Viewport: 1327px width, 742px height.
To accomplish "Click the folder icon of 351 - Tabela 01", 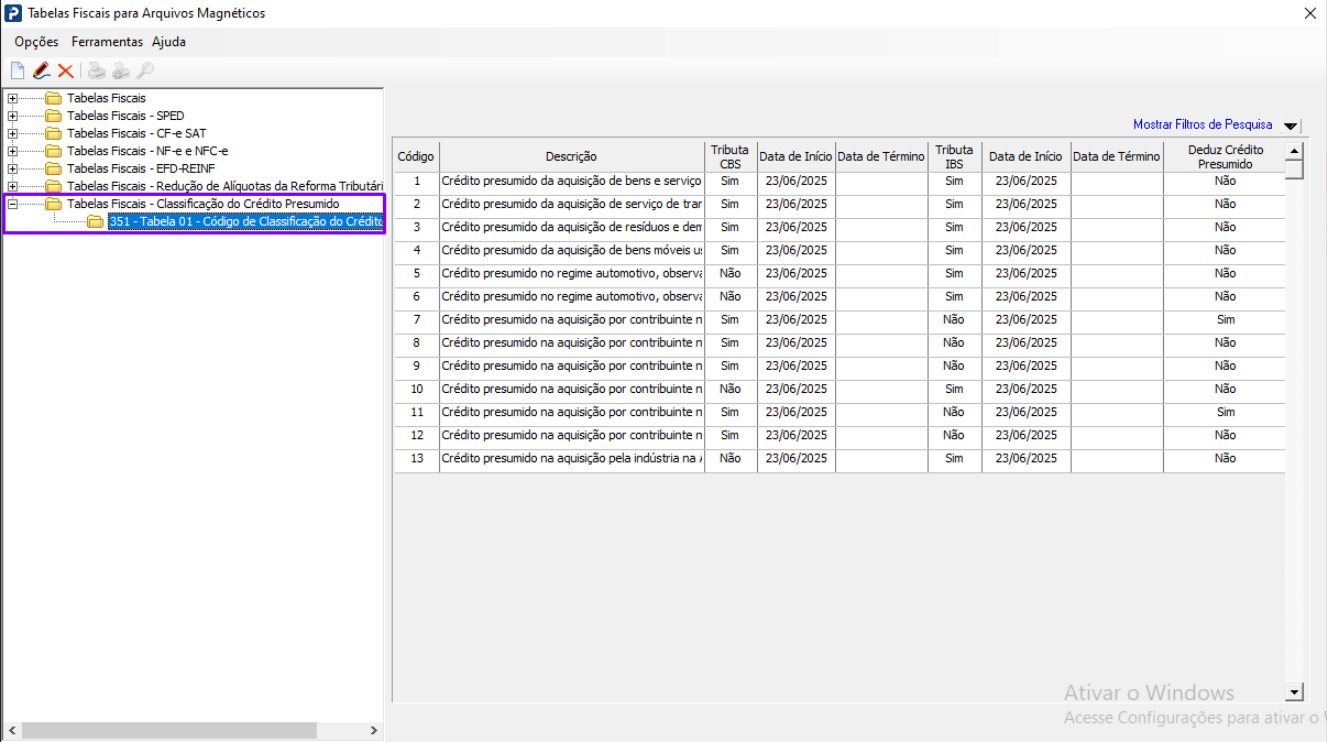I will (x=95, y=222).
